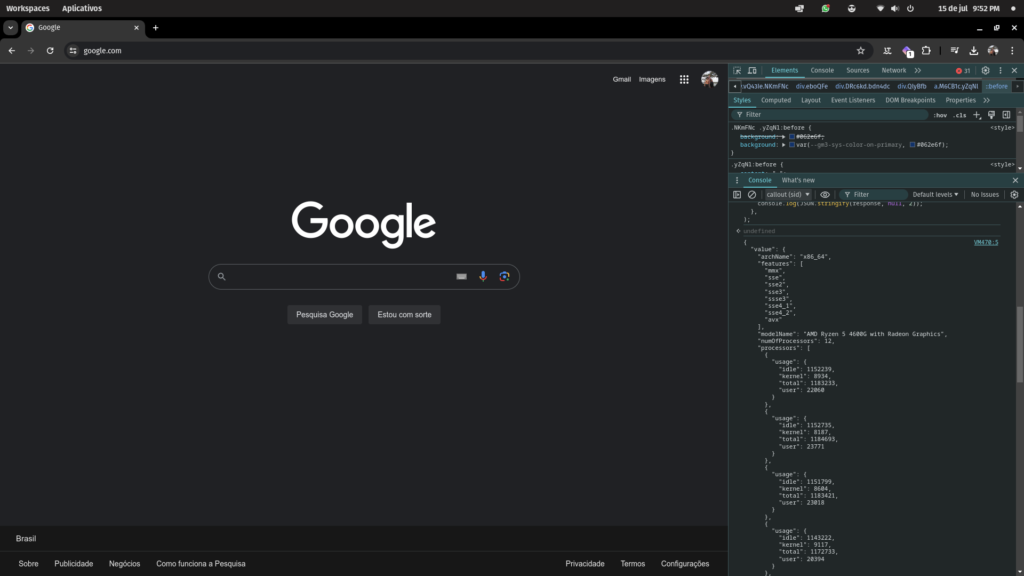Open DevTools settings gear icon
The height and width of the screenshot is (576, 1024).
985,71
